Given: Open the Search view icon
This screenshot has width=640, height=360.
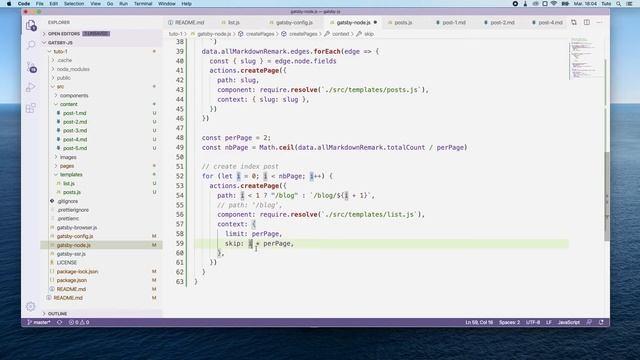Looking at the screenshot, I should pos(31,45).
